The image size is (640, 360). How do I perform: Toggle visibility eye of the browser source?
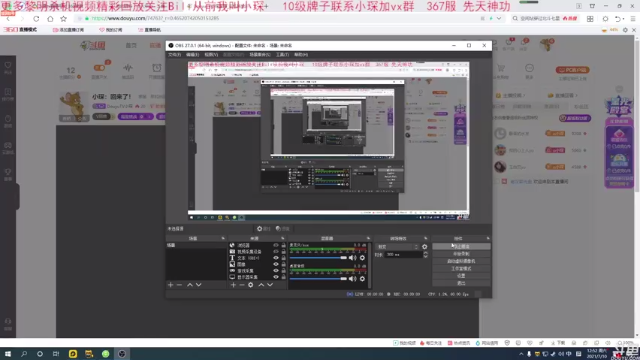276,245
